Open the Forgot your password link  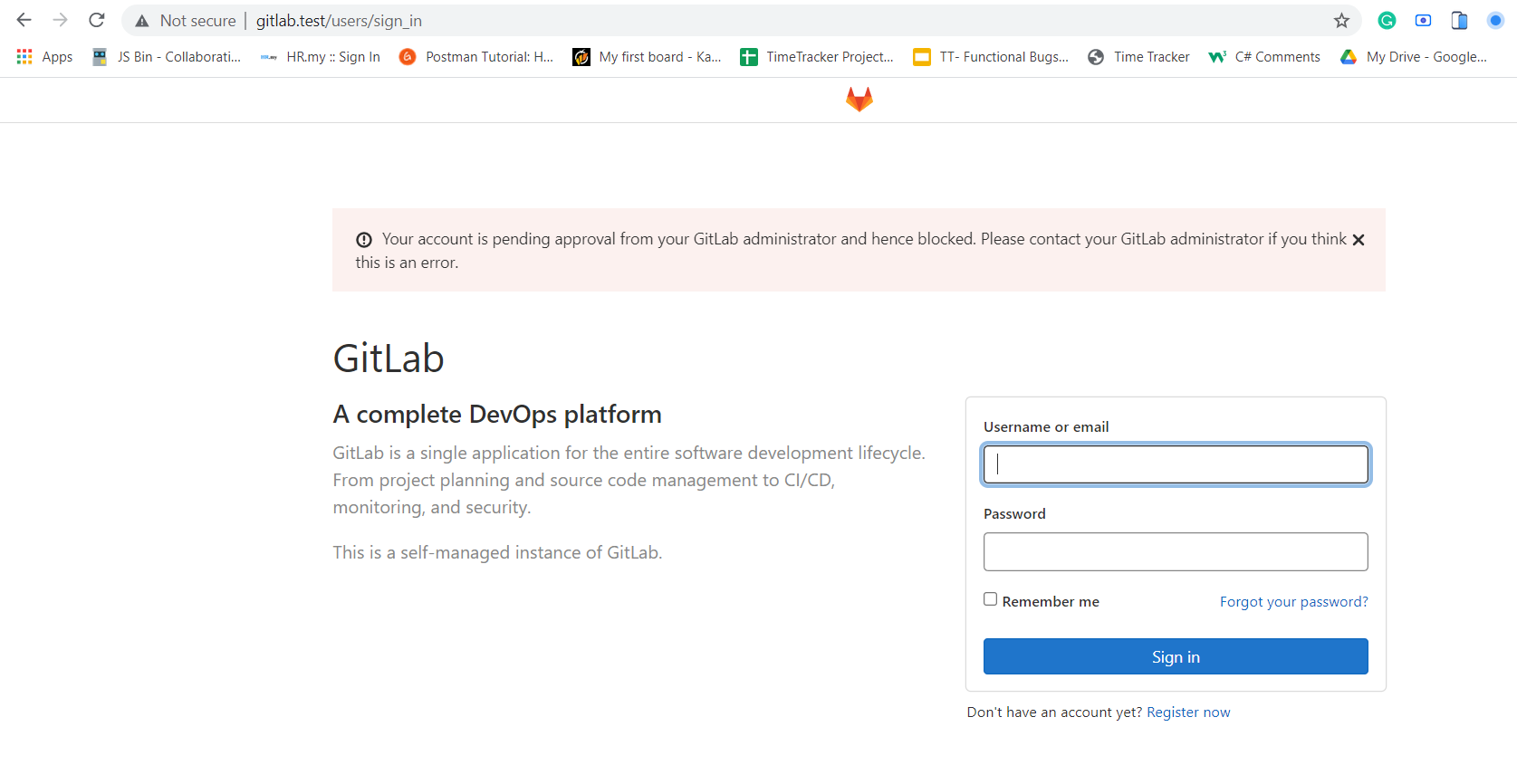1293,602
